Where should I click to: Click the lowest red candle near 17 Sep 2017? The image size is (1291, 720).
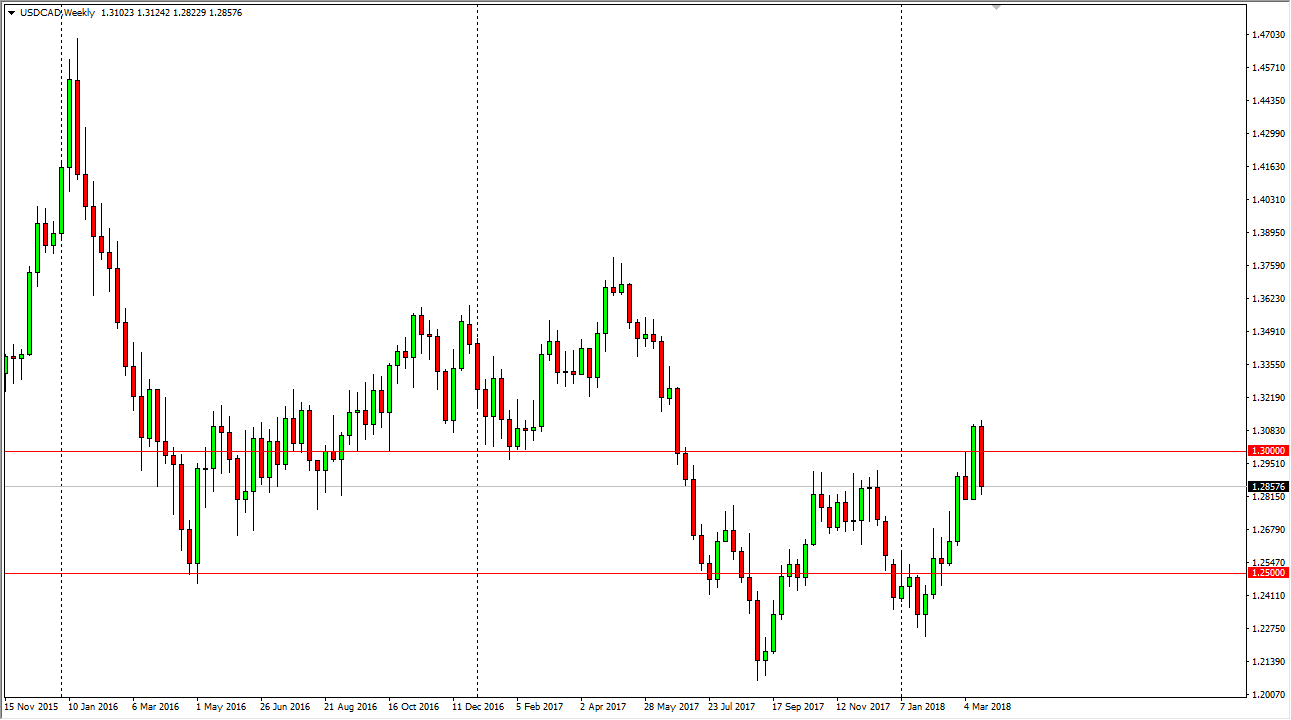(758, 630)
